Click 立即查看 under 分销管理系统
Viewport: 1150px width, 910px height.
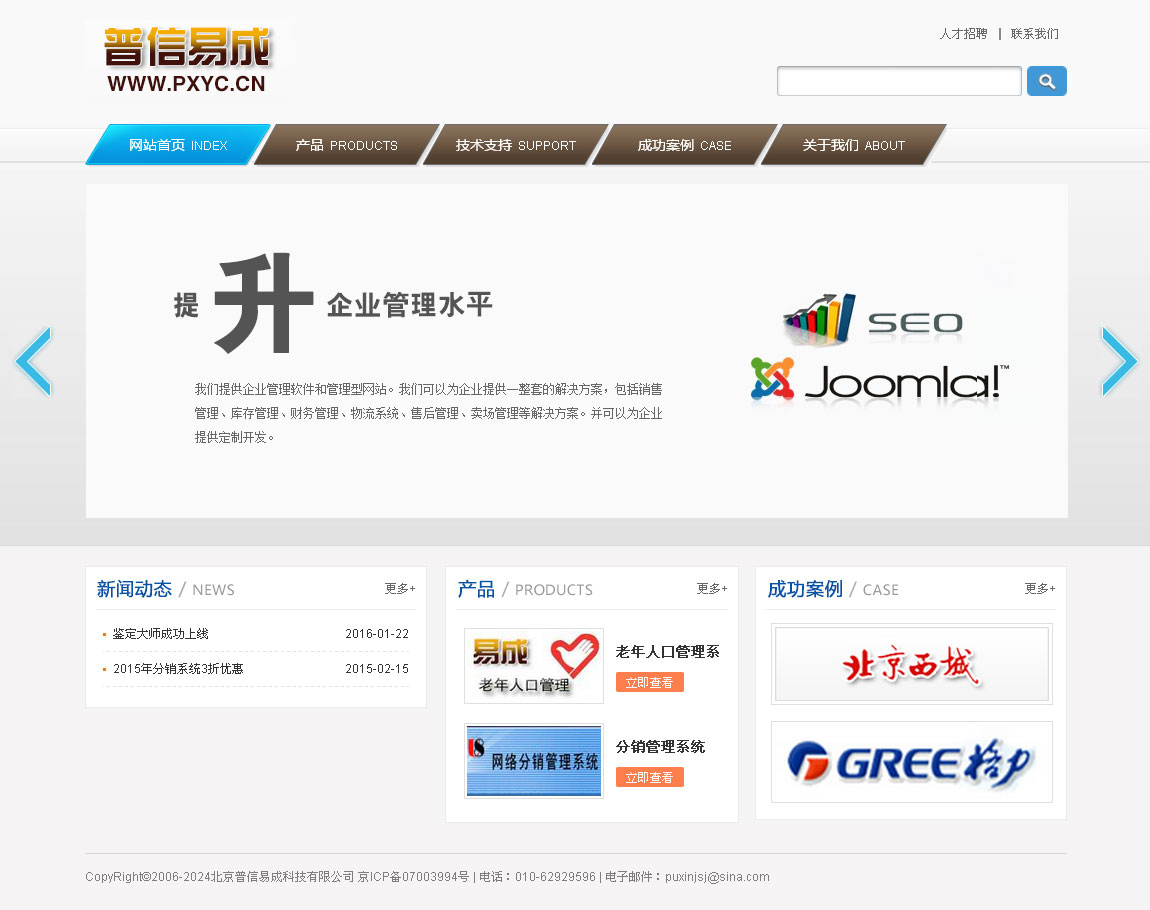tap(650, 777)
